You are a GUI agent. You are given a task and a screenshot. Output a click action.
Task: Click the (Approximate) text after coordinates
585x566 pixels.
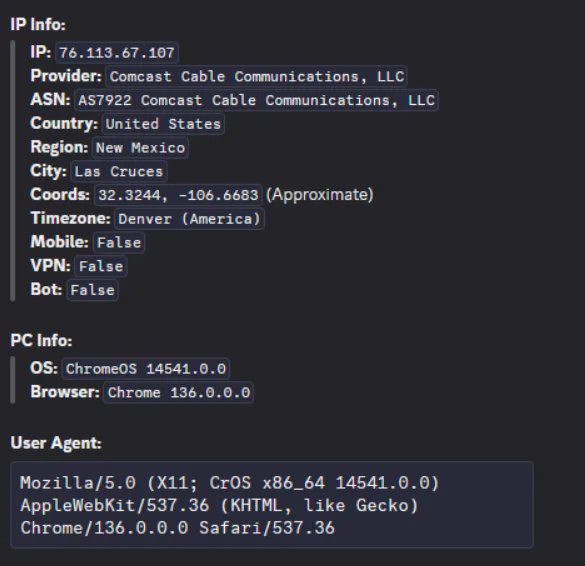[x=320, y=194]
